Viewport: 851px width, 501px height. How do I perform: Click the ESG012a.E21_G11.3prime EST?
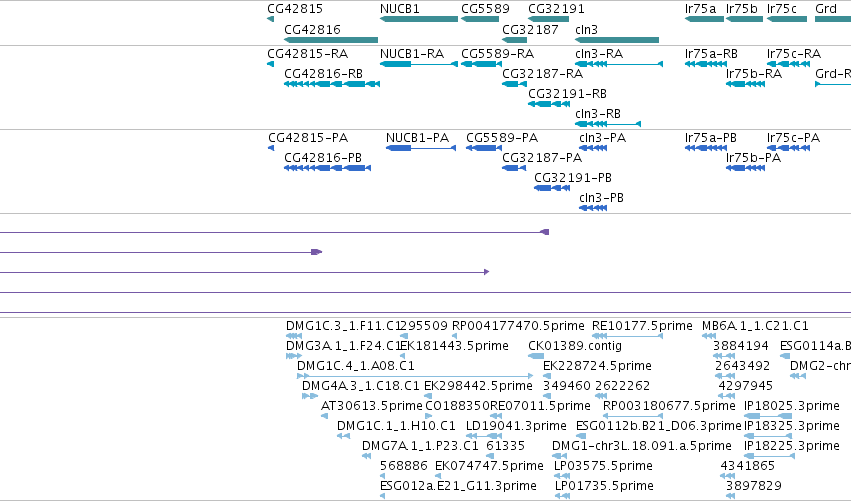pyautogui.click(x=383, y=496)
